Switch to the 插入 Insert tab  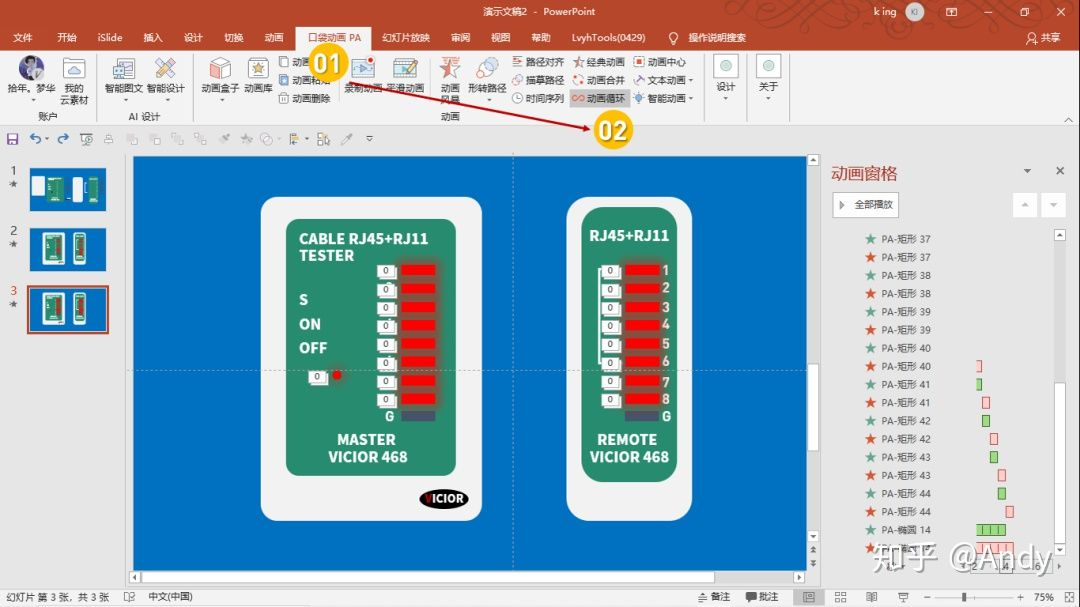click(x=153, y=38)
